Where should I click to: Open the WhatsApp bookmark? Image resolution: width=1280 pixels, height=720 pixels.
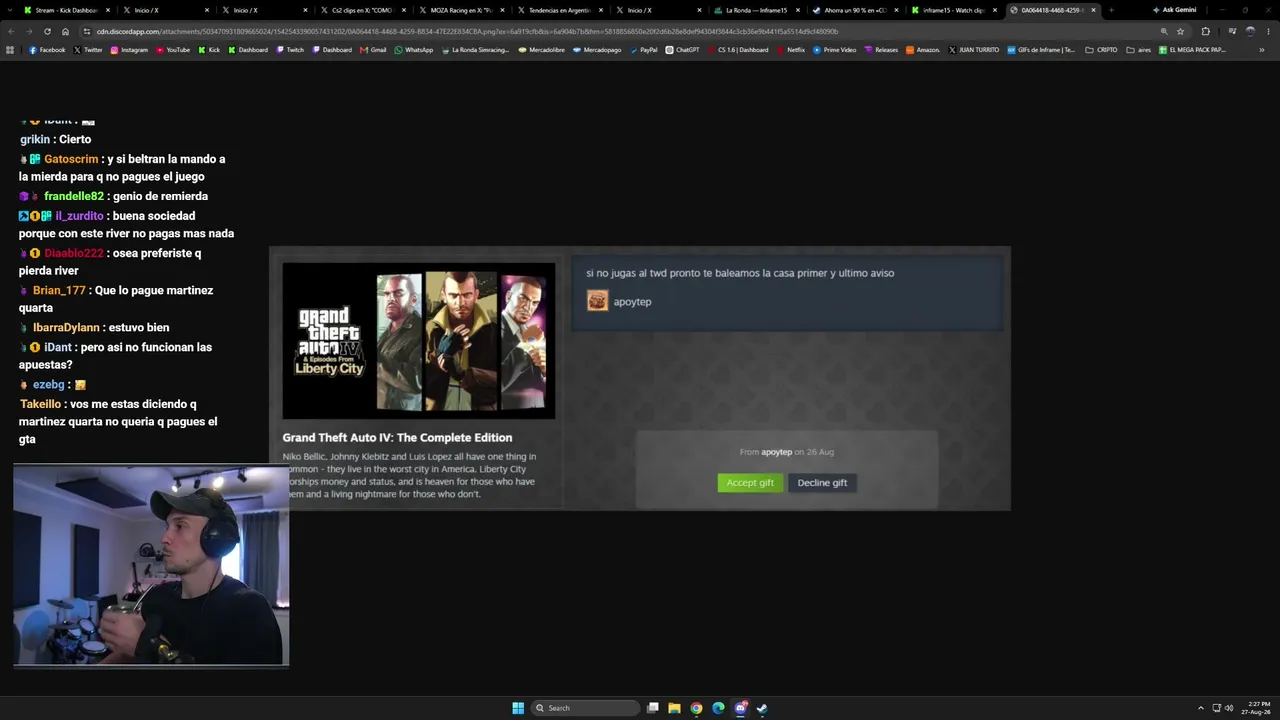[414, 50]
